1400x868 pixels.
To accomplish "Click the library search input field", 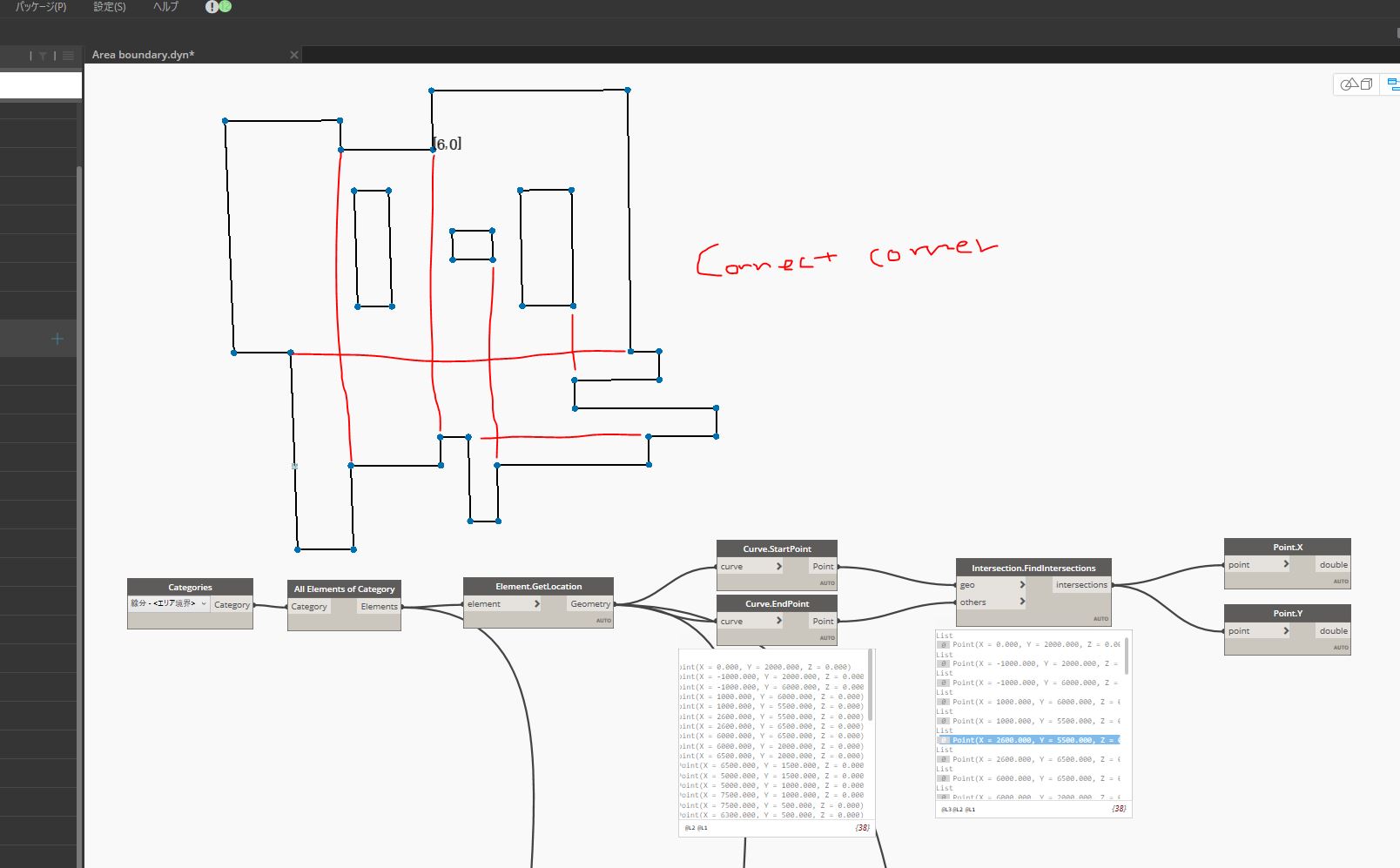I will click(40, 85).
